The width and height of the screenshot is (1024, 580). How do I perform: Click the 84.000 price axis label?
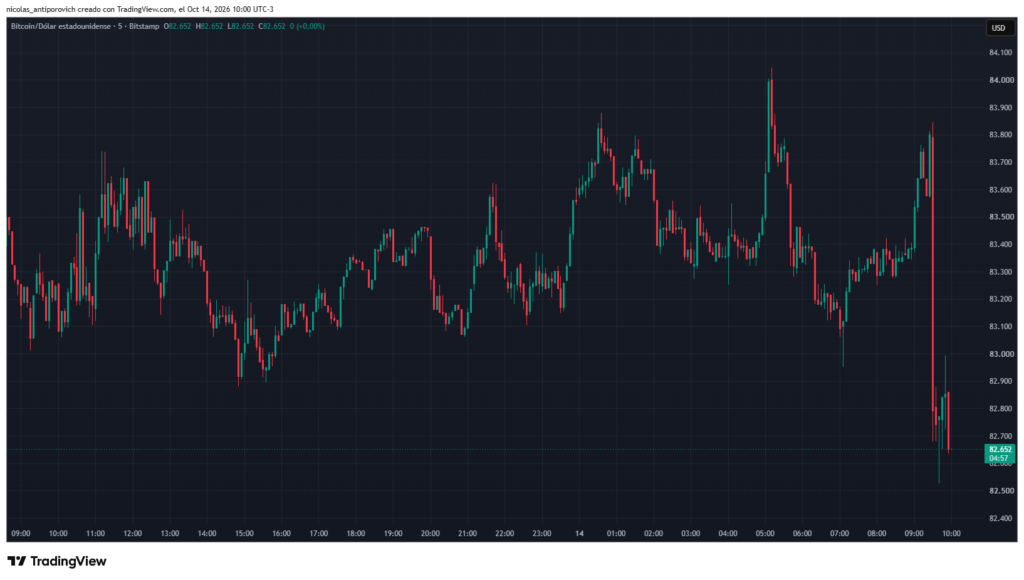1001,80
